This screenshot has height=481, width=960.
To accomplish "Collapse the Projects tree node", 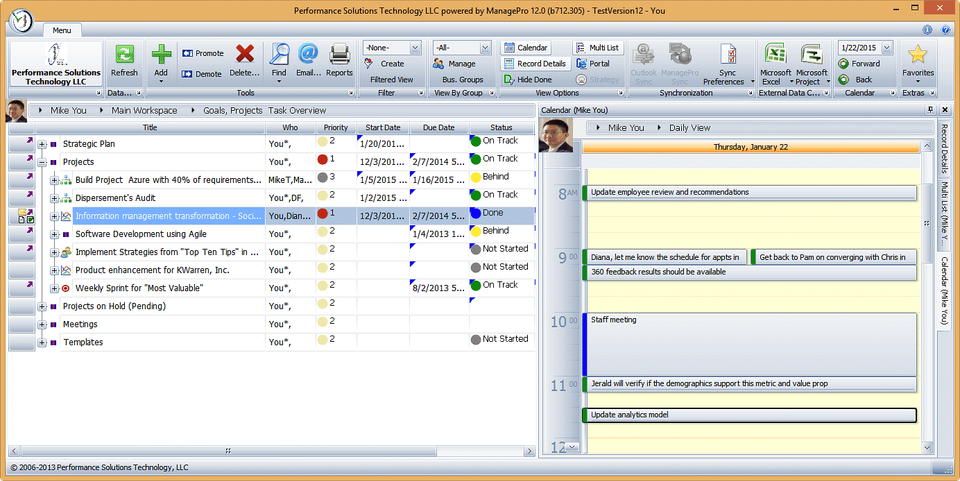I will (42, 162).
